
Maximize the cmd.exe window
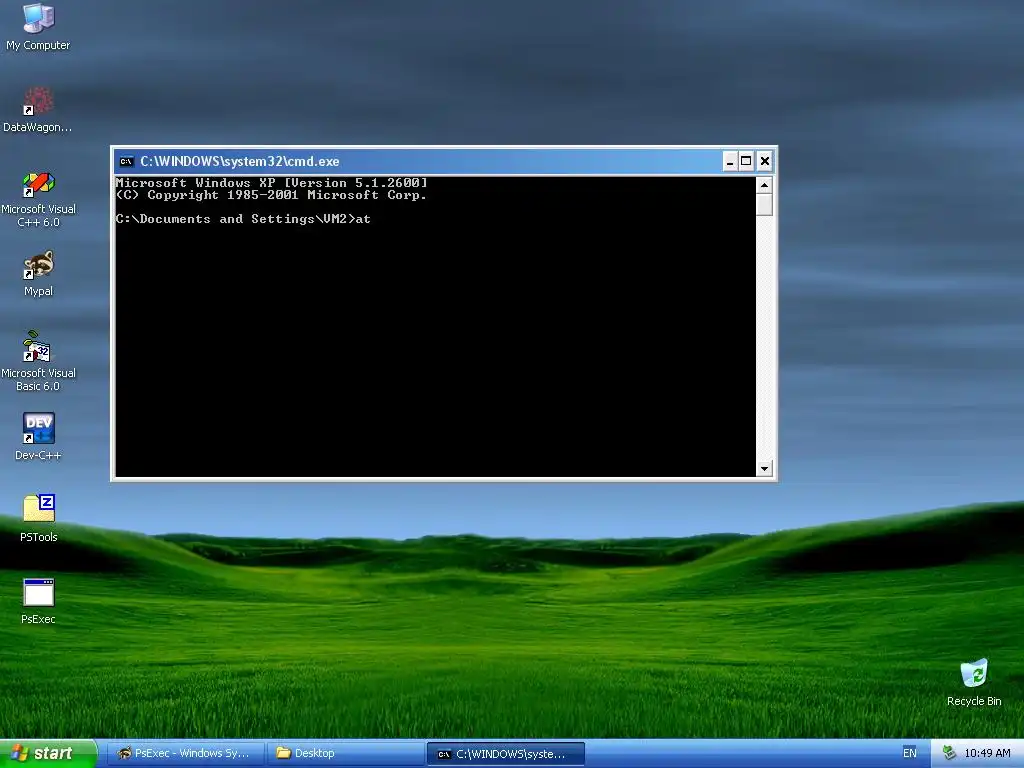point(746,161)
